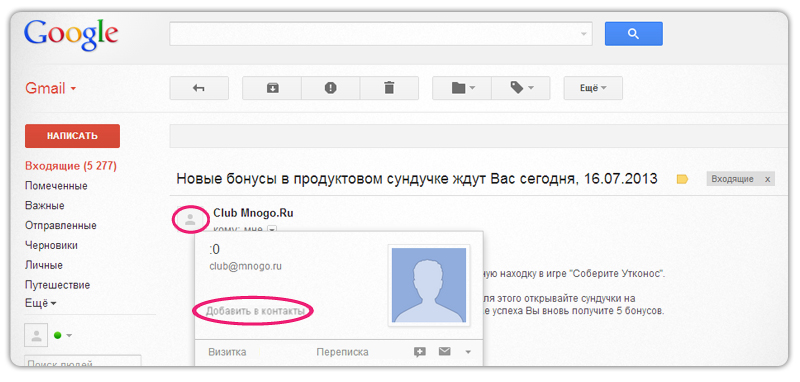
Task: Click the yellow importance marker by subject
Action: pos(682,179)
